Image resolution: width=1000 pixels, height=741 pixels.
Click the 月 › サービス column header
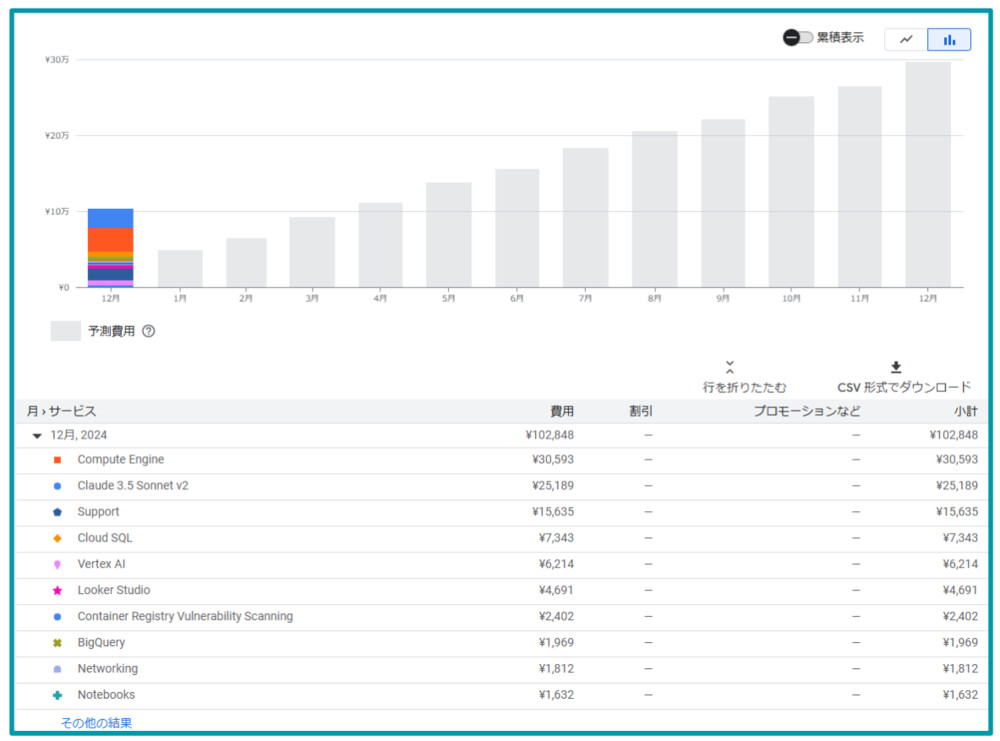62,411
